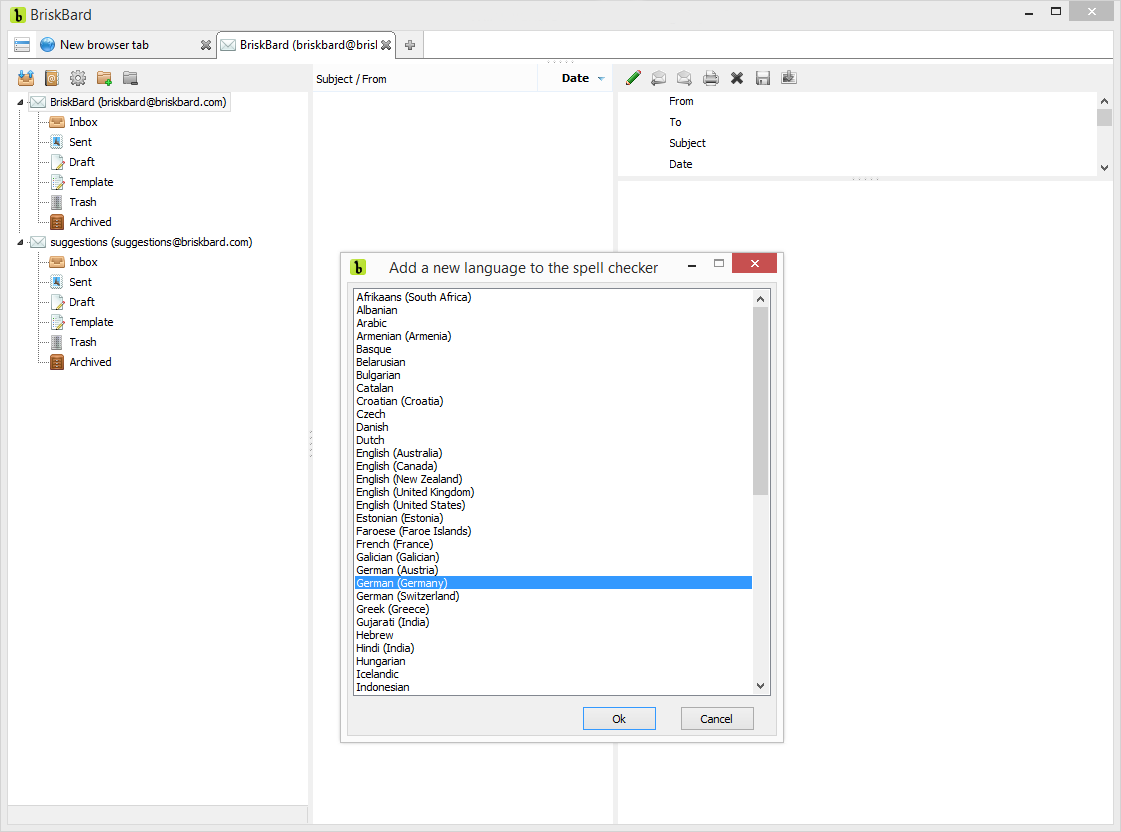Viewport: 1121px width, 832px height.
Task: Click language list scroll up arrow
Action: (x=761, y=299)
